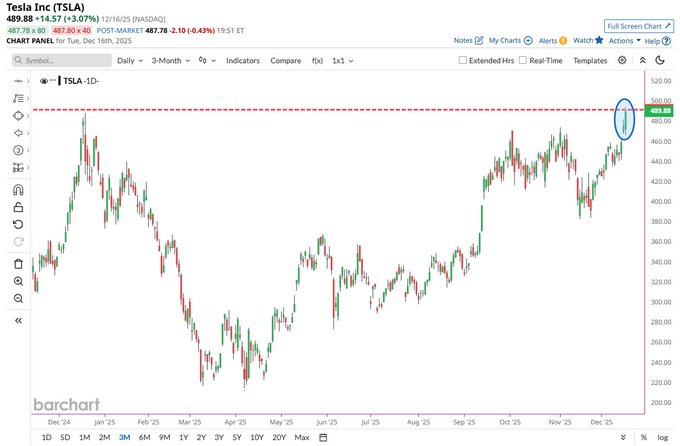
Task: Select the 20Y time range
Action: pyautogui.click(x=279, y=437)
